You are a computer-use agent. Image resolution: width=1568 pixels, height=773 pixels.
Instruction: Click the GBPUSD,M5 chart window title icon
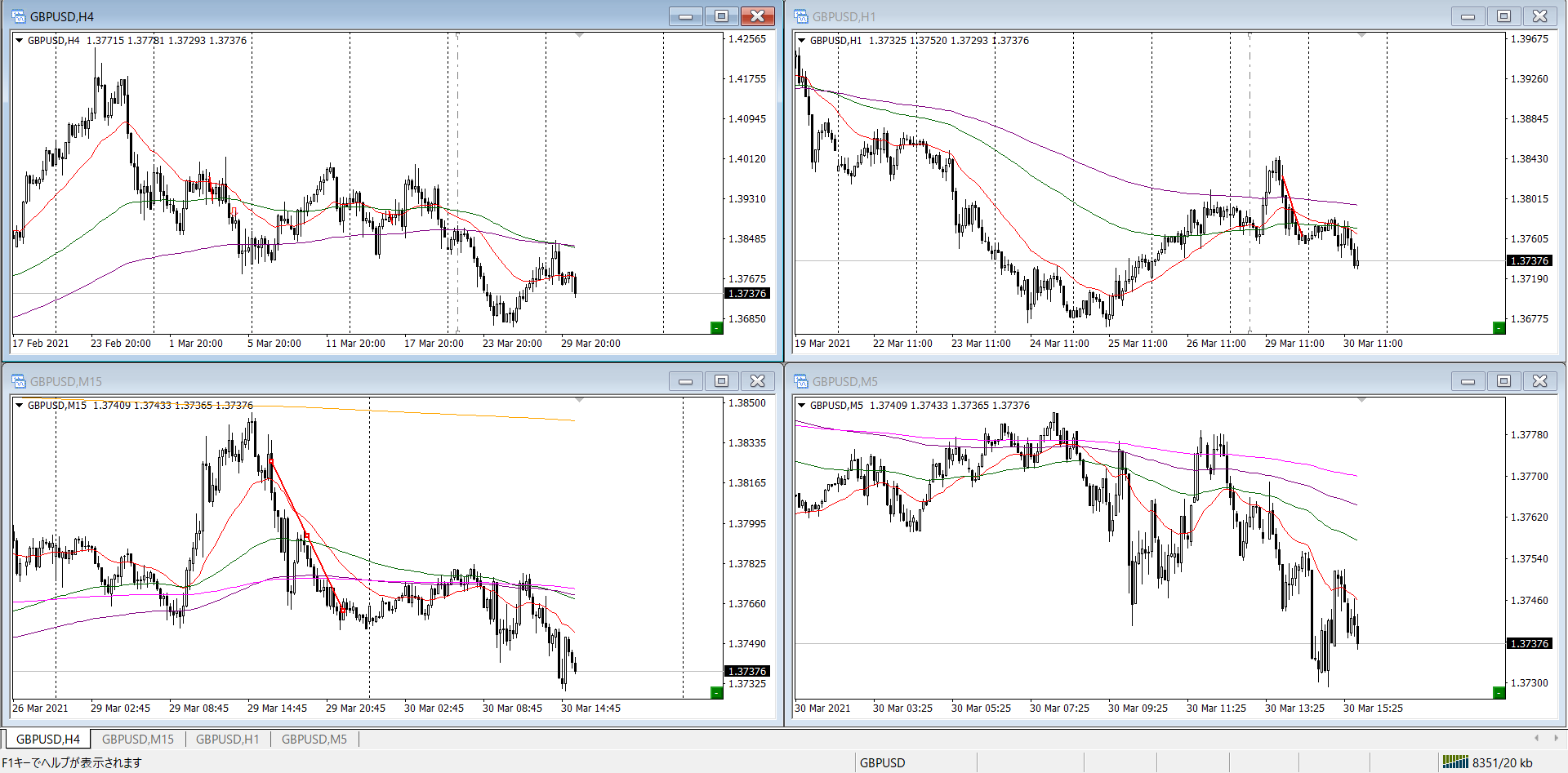[801, 381]
